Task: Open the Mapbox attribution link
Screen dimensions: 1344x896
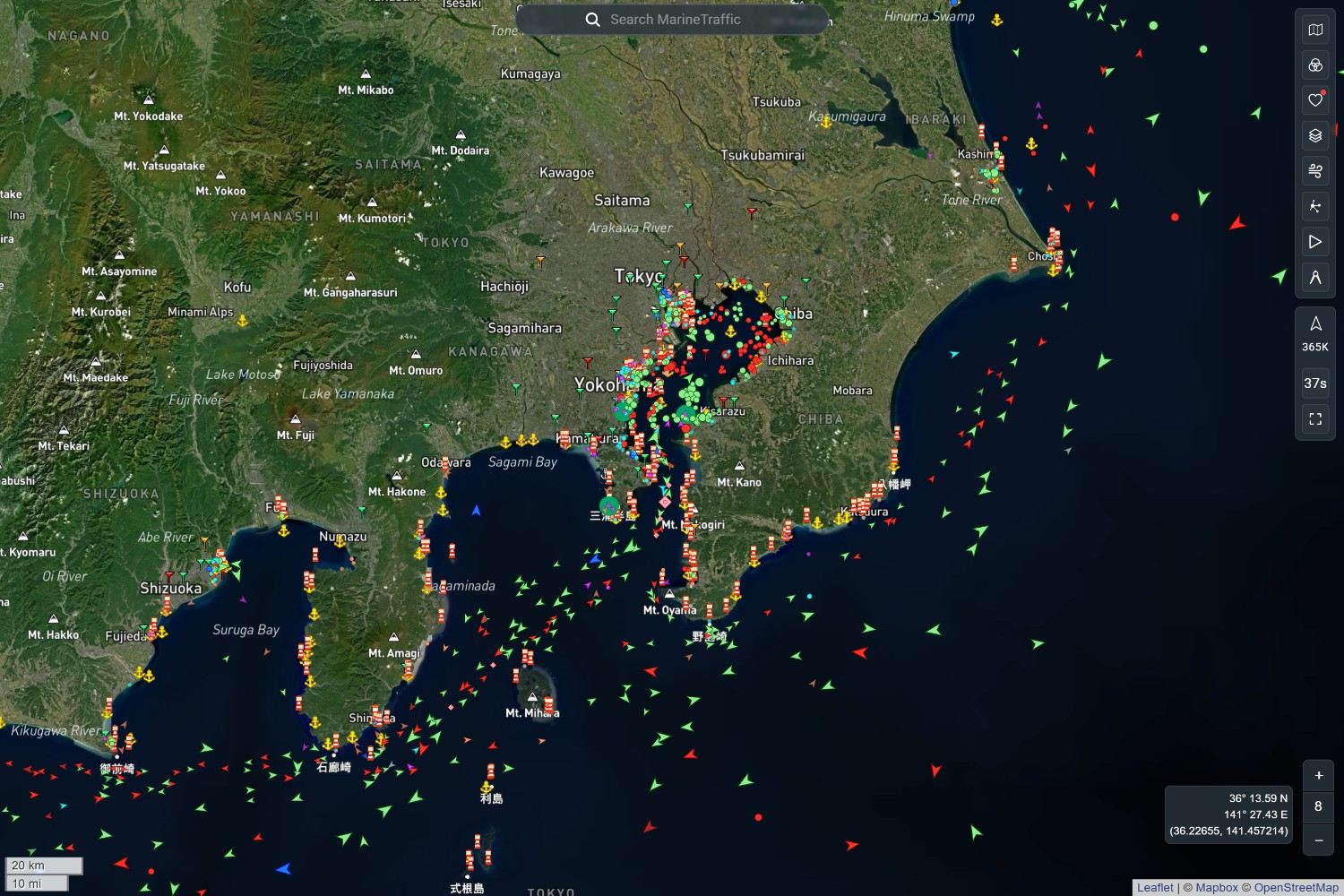Action: tap(1217, 888)
